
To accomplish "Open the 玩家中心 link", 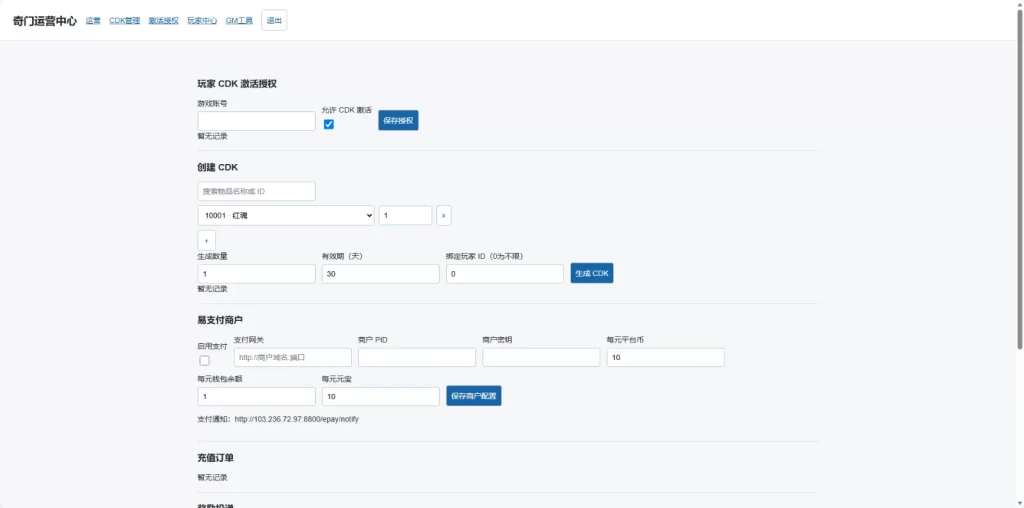I will (202, 20).
